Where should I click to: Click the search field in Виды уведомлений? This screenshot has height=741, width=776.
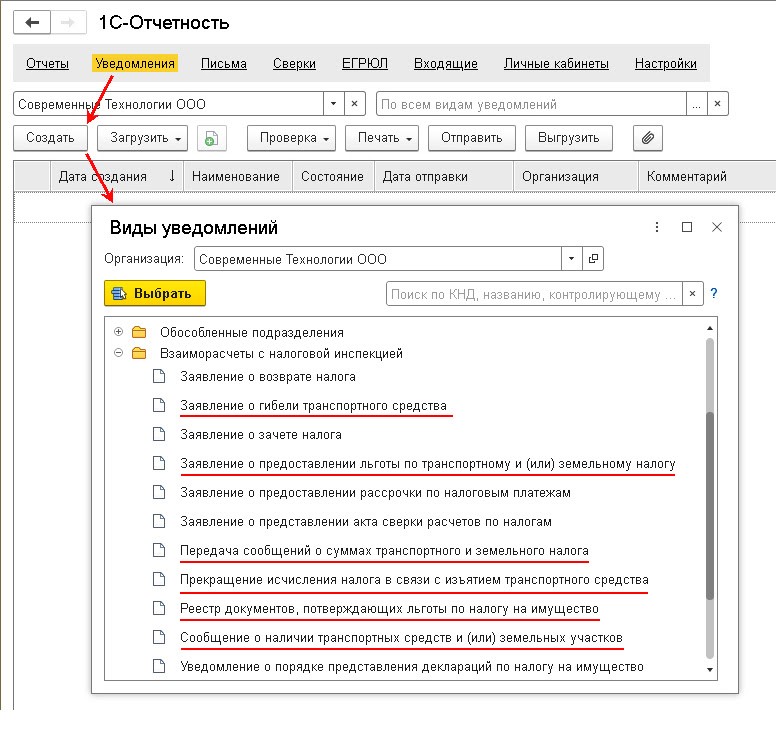point(534,294)
